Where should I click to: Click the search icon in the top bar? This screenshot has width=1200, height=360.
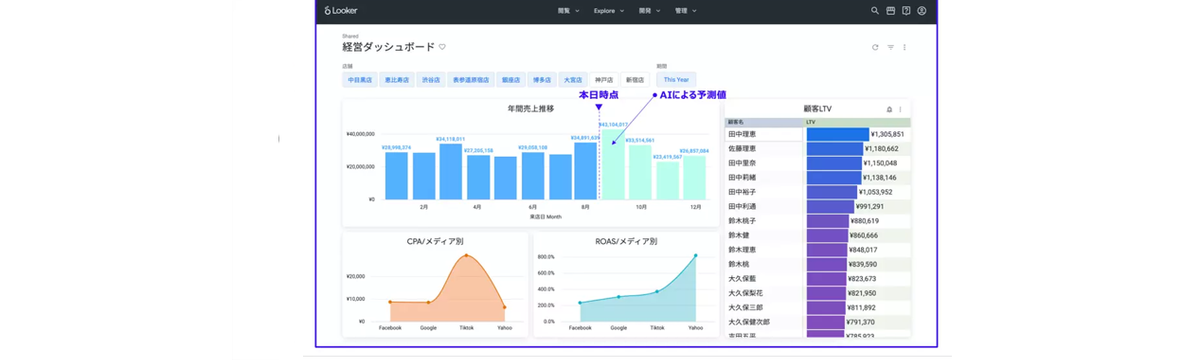[875, 11]
